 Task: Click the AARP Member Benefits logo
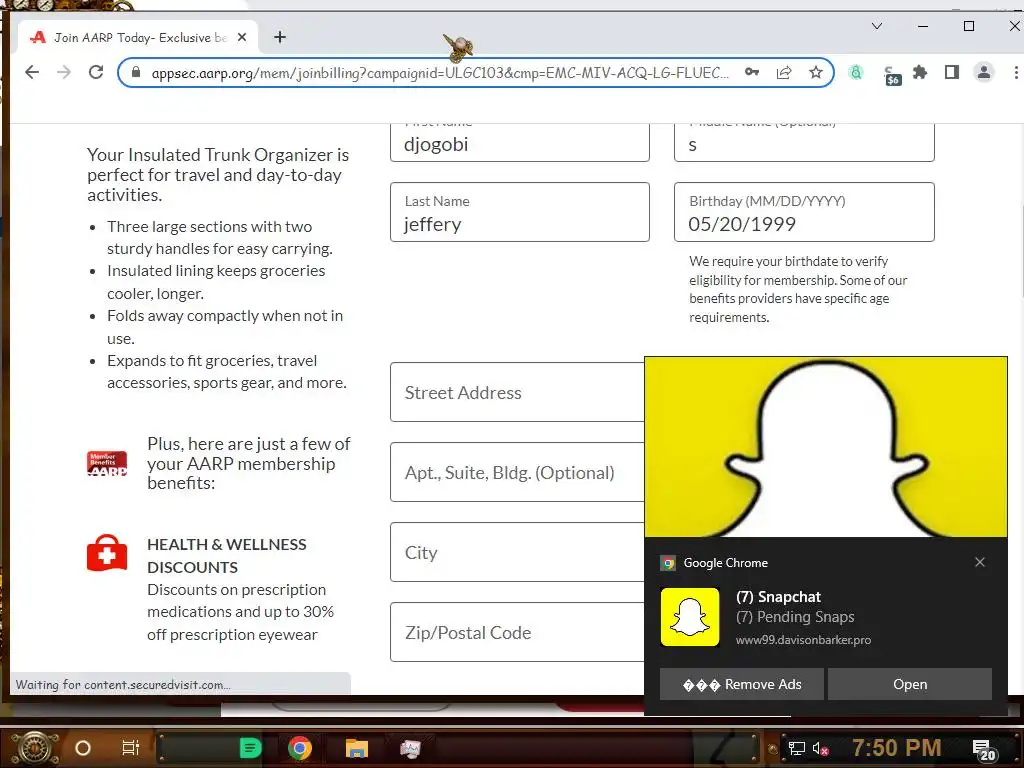(x=107, y=463)
